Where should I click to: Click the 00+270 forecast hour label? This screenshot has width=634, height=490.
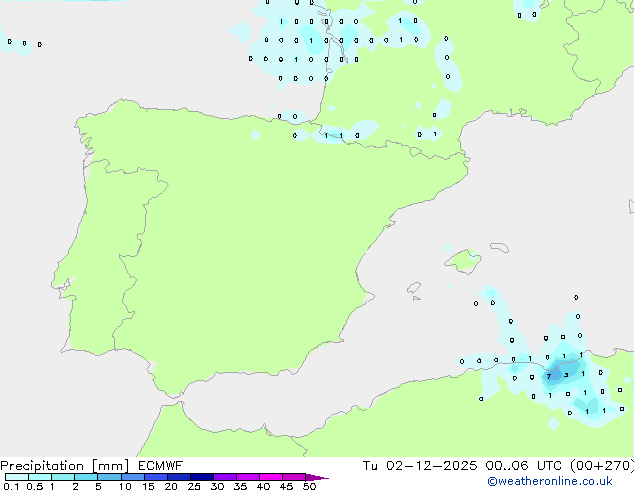click(x=602, y=466)
